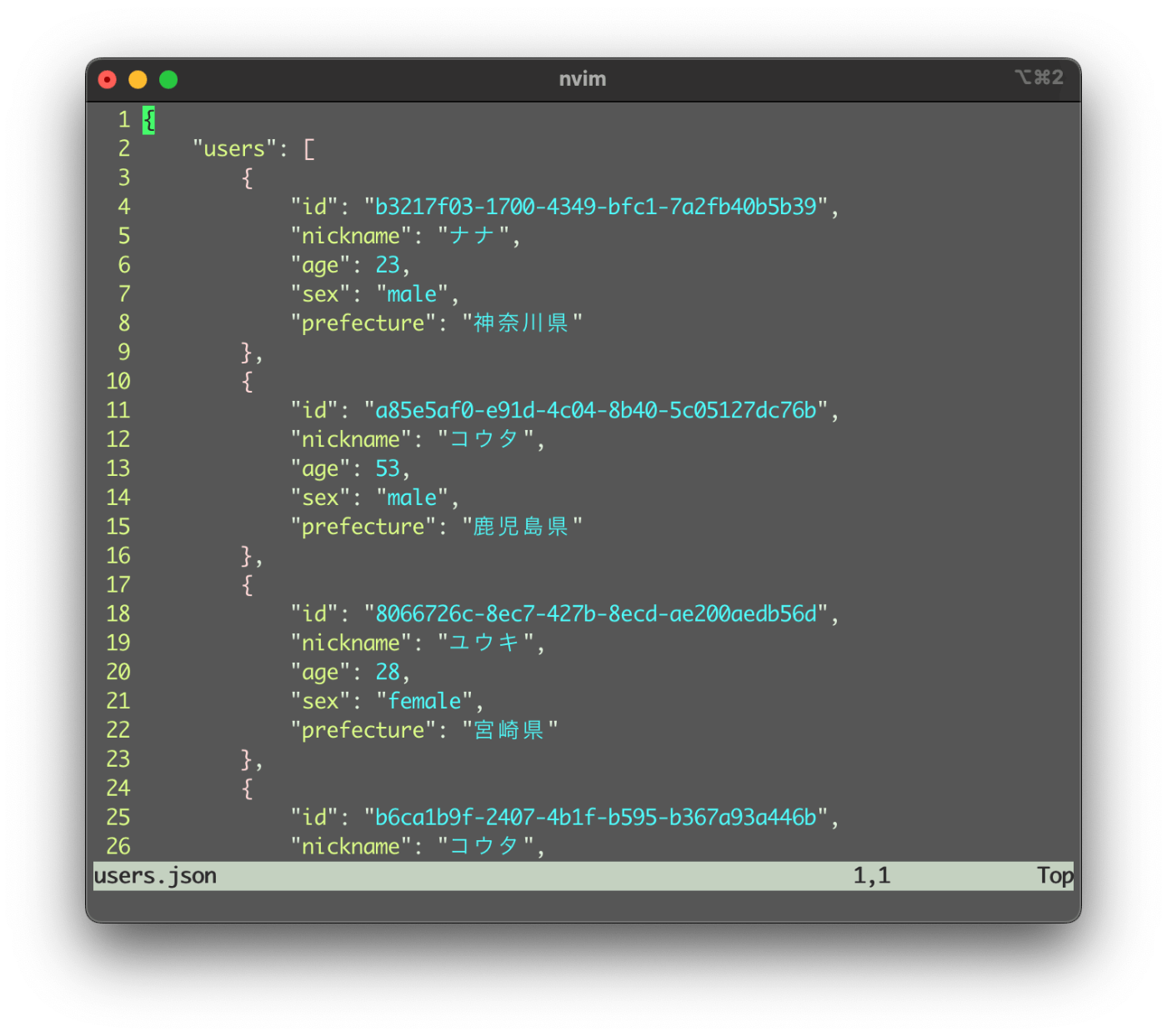Click the "prefecture" key on line 8
Screen dimensions: 1167x1036
click(363, 323)
